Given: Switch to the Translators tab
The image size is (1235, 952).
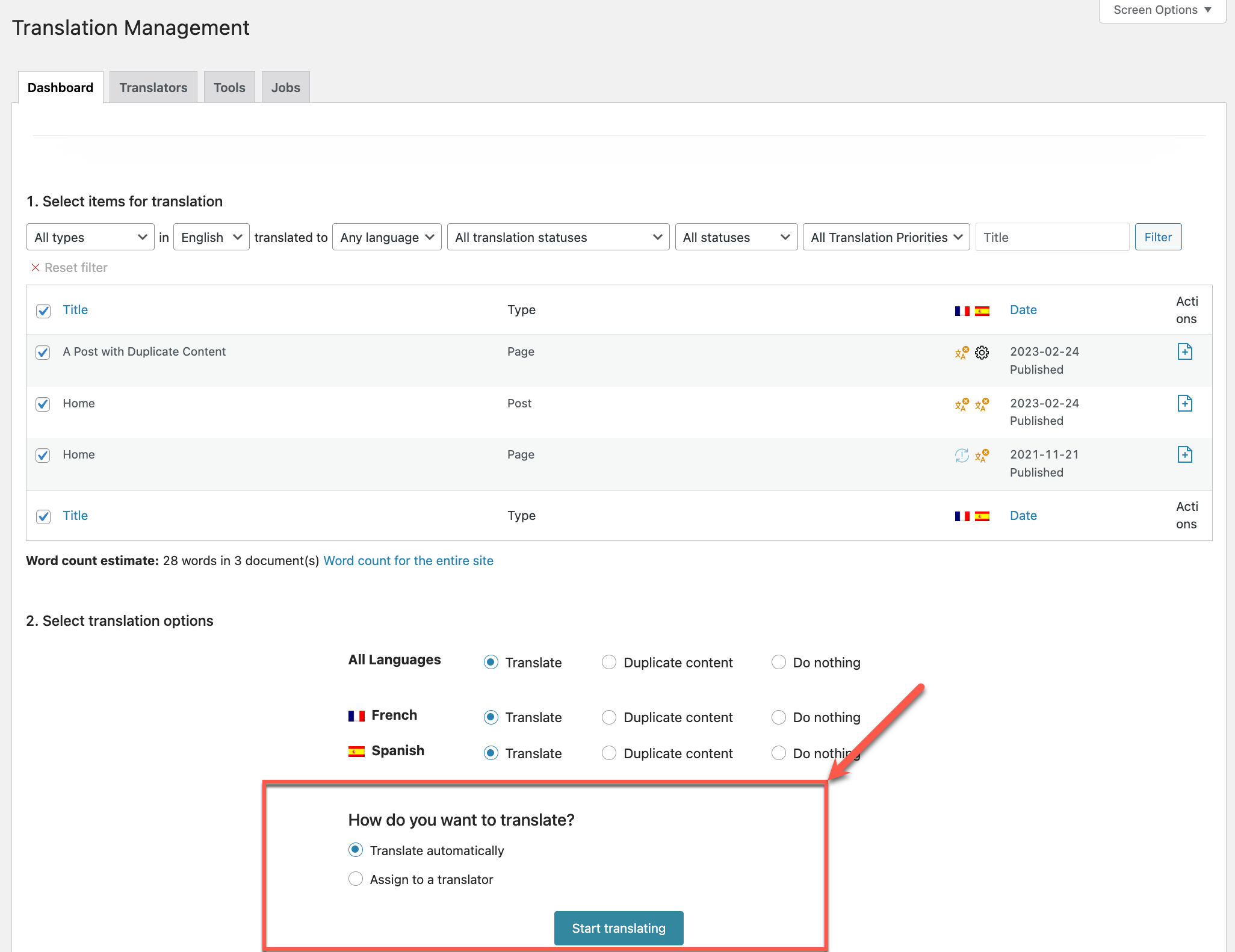Looking at the screenshot, I should tap(153, 87).
